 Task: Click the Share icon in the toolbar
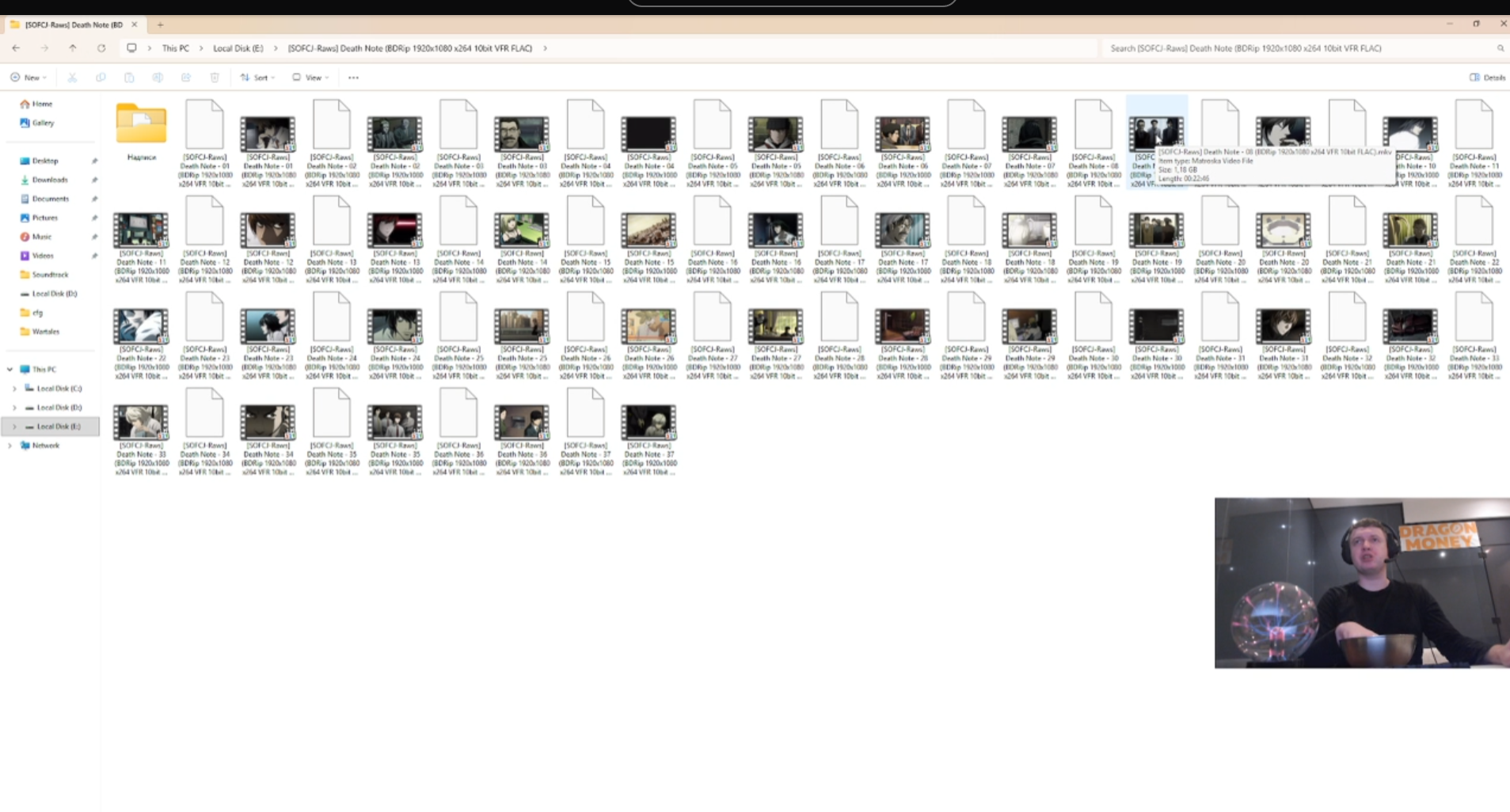coord(186,78)
